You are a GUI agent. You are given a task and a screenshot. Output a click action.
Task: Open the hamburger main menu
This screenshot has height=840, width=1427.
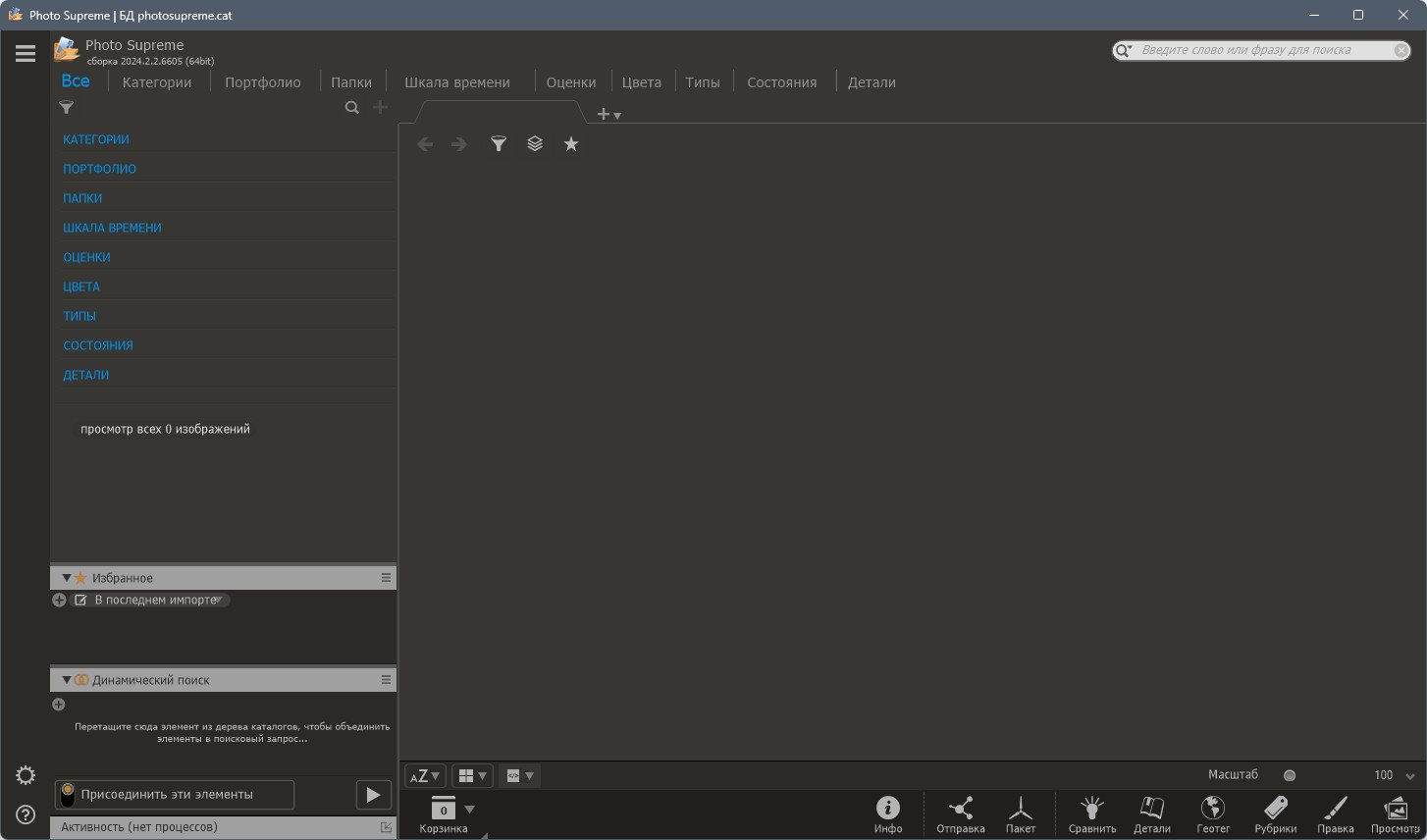[x=26, y=54]
